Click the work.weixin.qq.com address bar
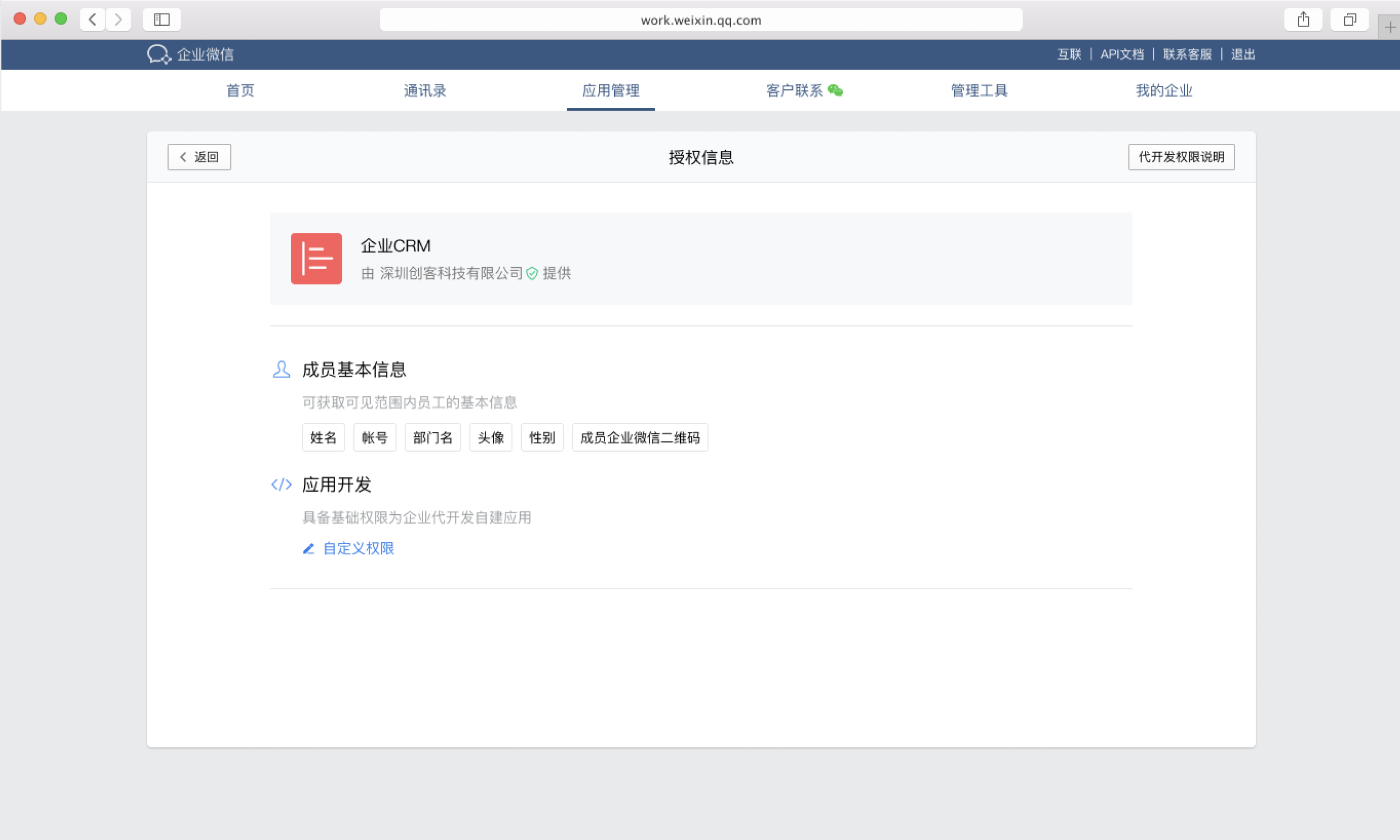 (700, 20)
